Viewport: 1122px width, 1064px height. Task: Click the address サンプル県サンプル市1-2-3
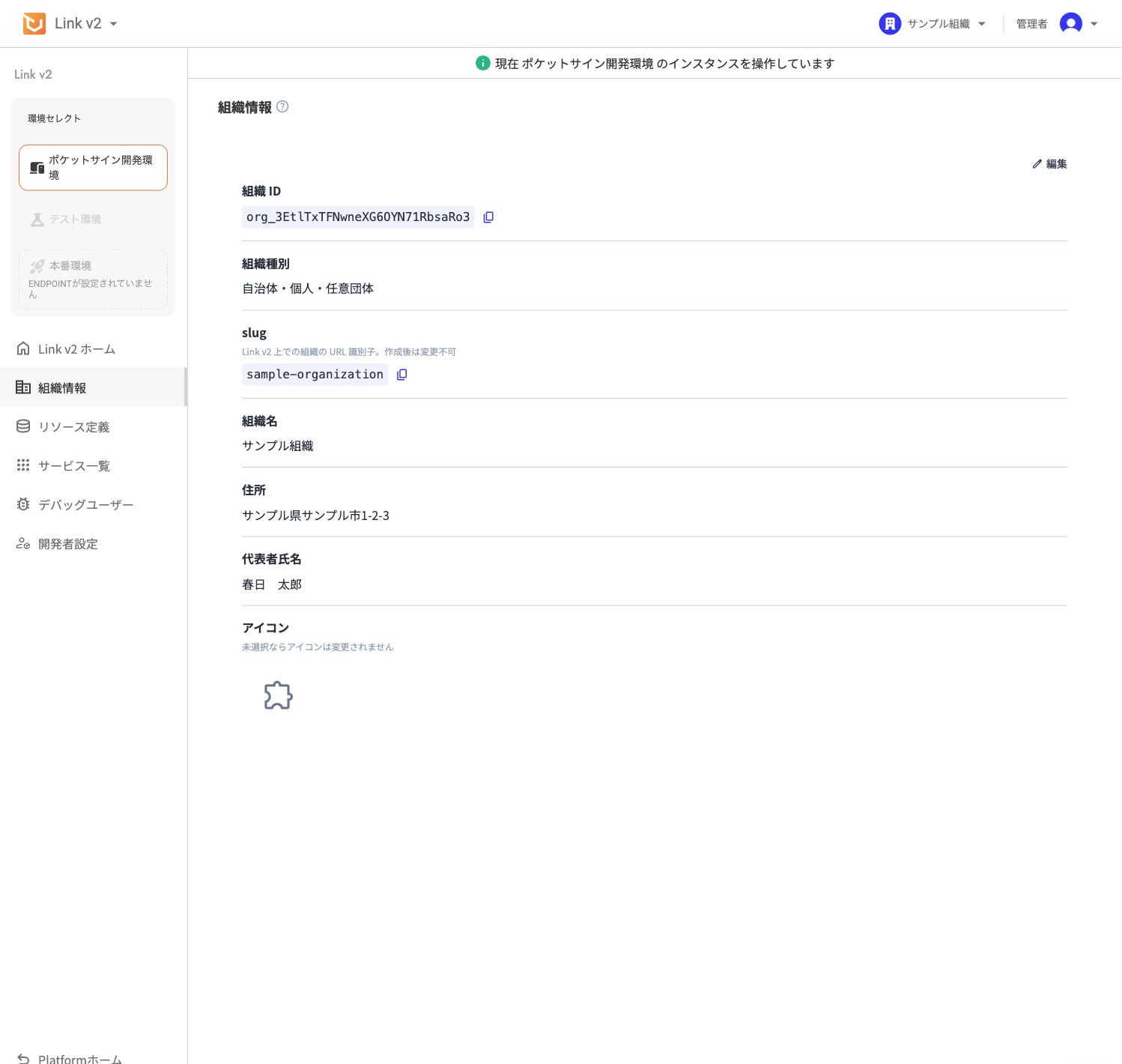[x=315, y=516]
